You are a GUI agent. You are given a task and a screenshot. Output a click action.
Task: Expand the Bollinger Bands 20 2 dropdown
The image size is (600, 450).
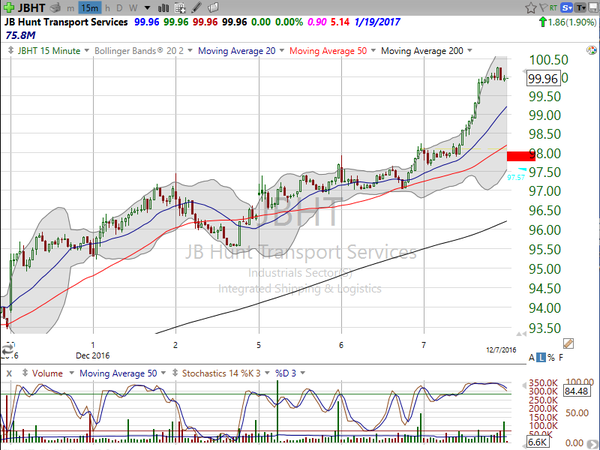pyautogui.click(x=189, y=51)
